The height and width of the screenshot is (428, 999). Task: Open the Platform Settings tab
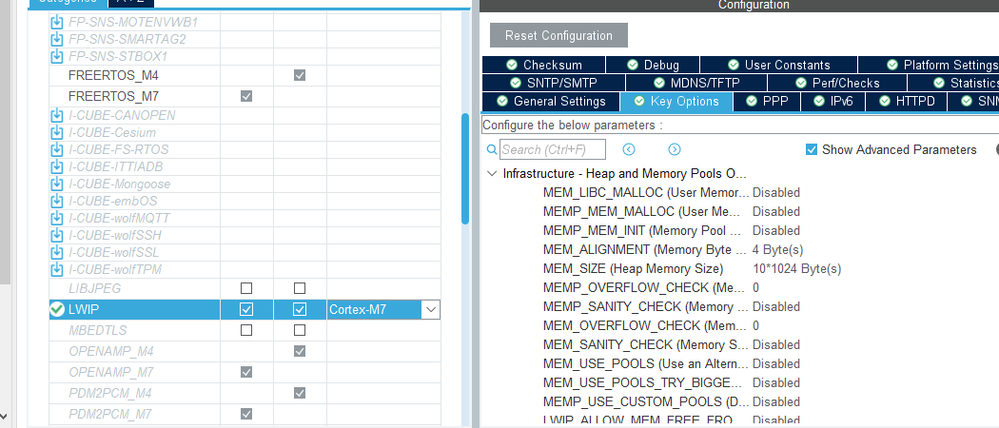tap(928, 65)
